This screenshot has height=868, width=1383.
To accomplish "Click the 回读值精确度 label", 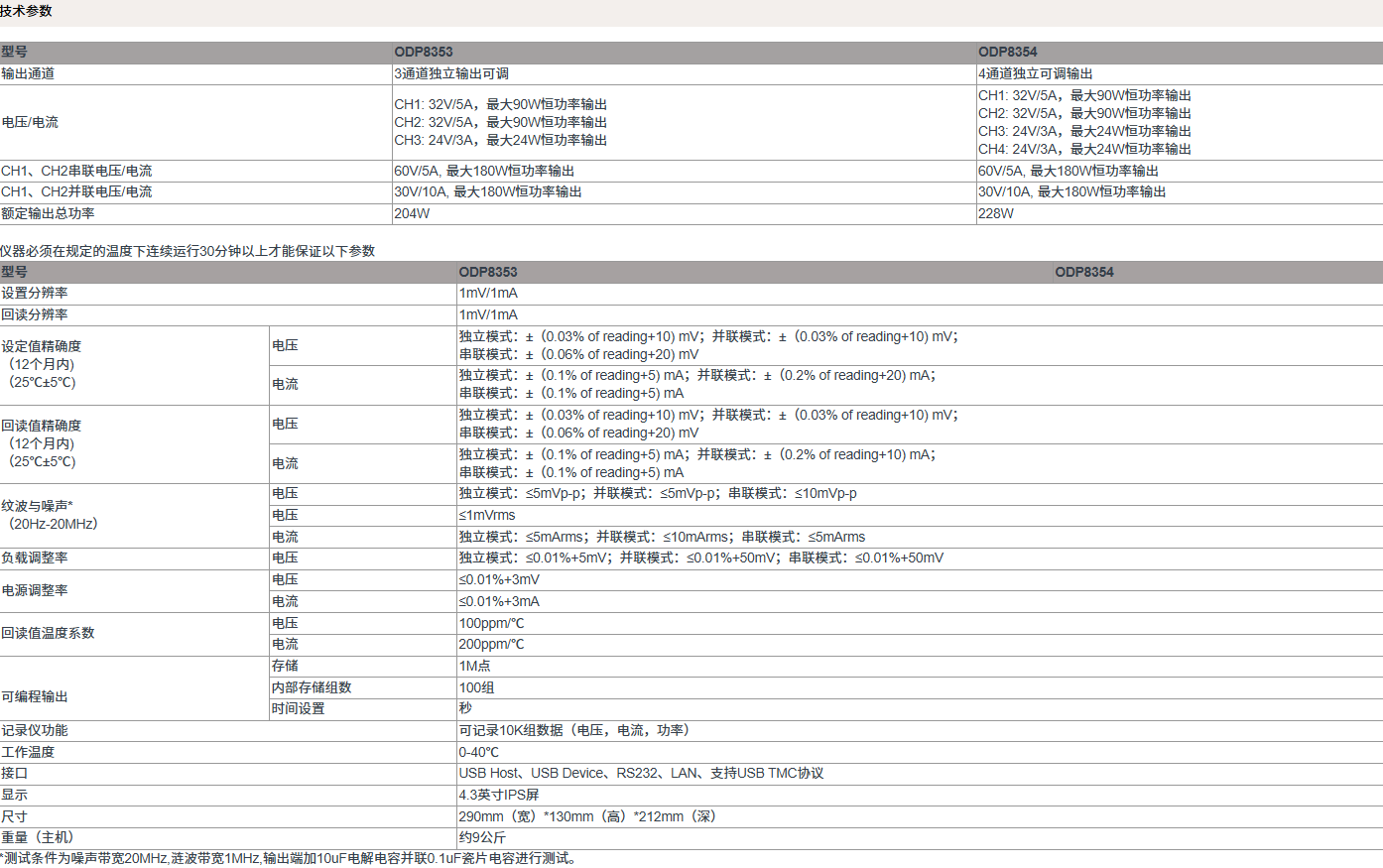I will point(42,426).
